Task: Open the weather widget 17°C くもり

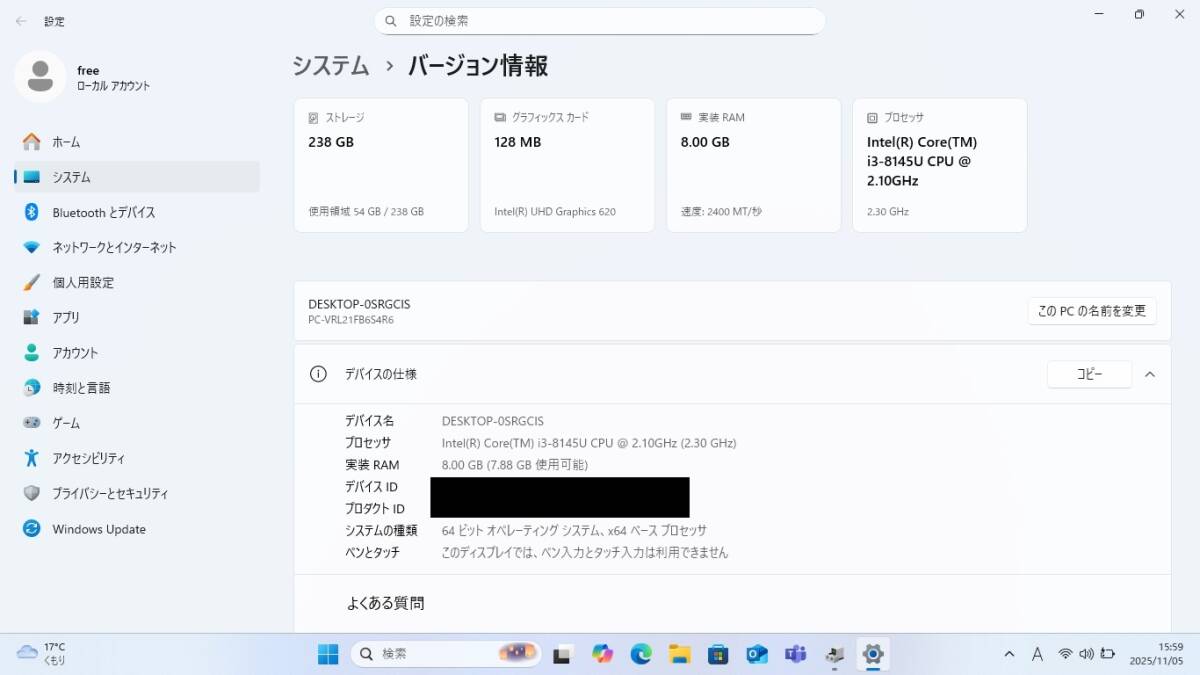Action: [x=42, y=654]
